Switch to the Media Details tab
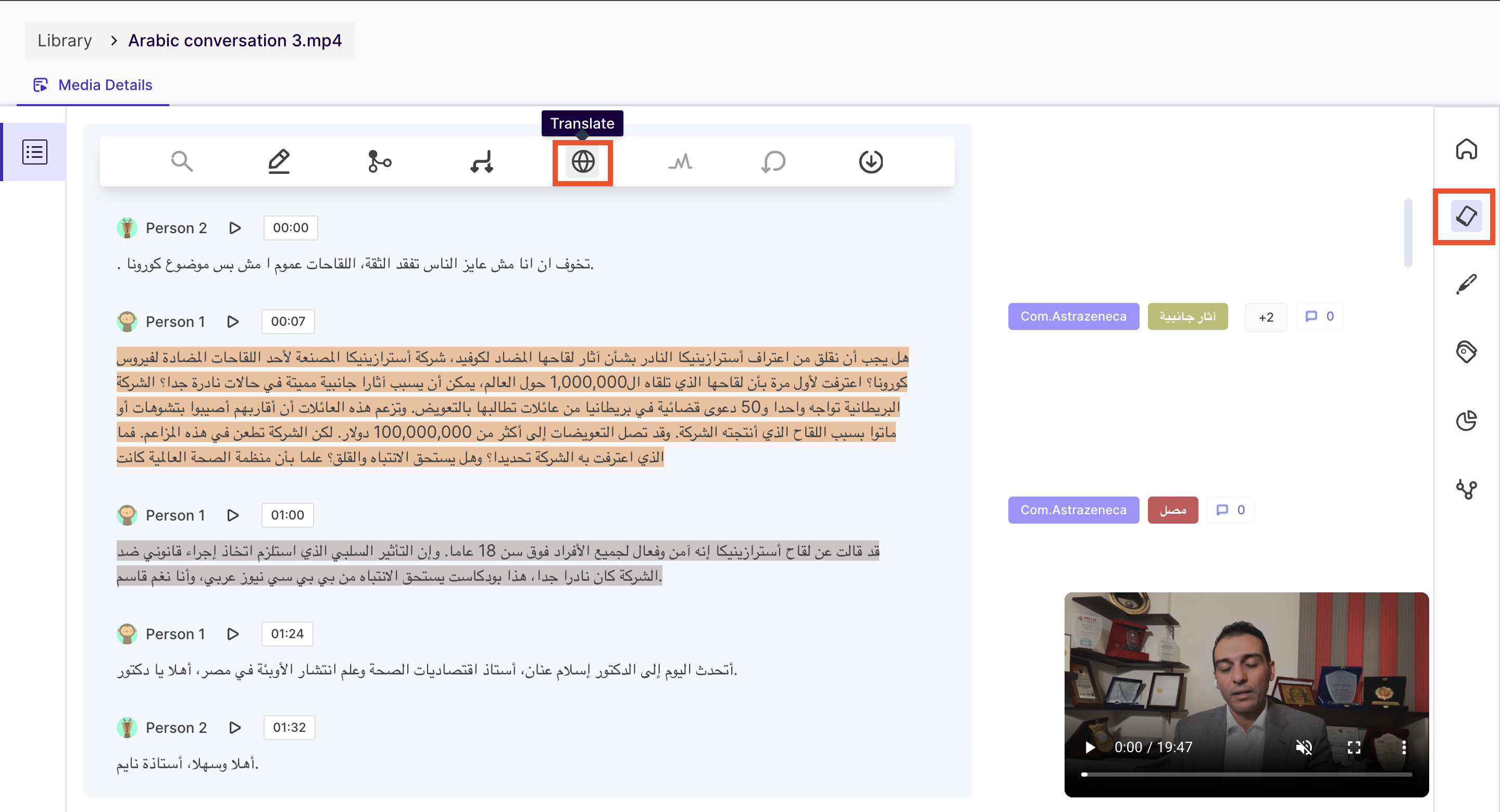This screenshot has width=1500, height=812. click(x=93, y=85)
